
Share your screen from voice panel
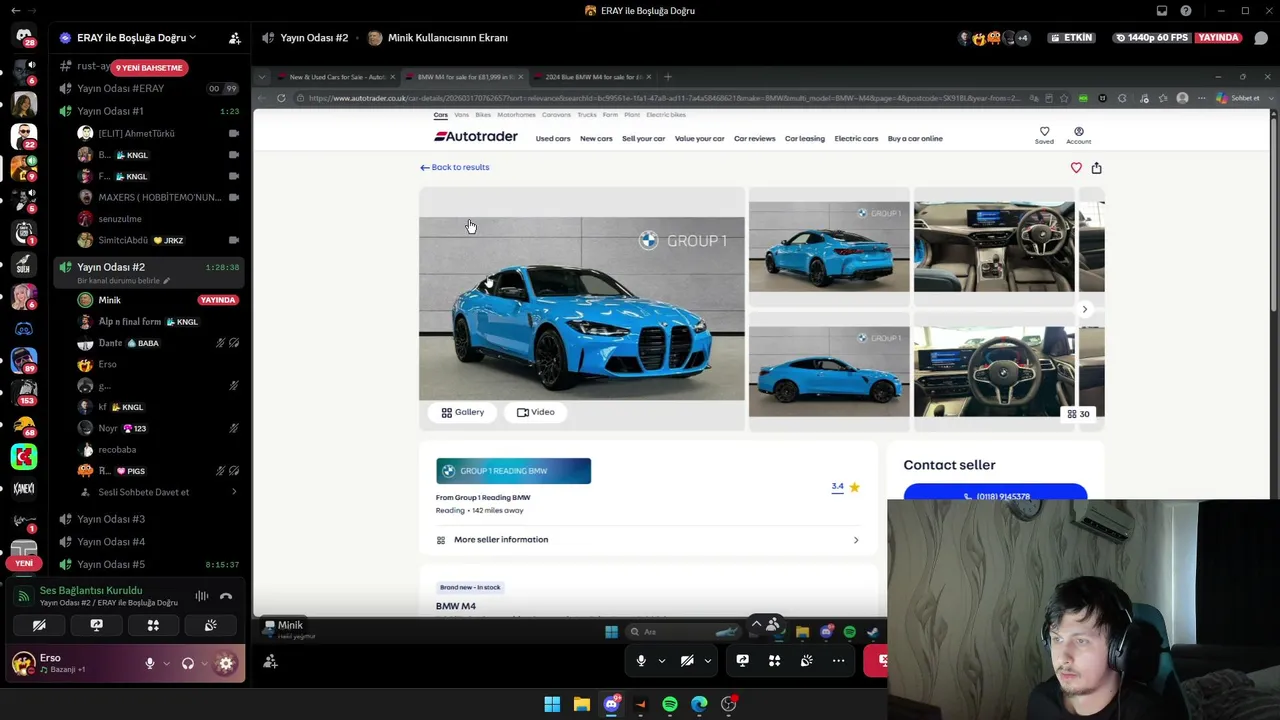click(x=96, y=626)
